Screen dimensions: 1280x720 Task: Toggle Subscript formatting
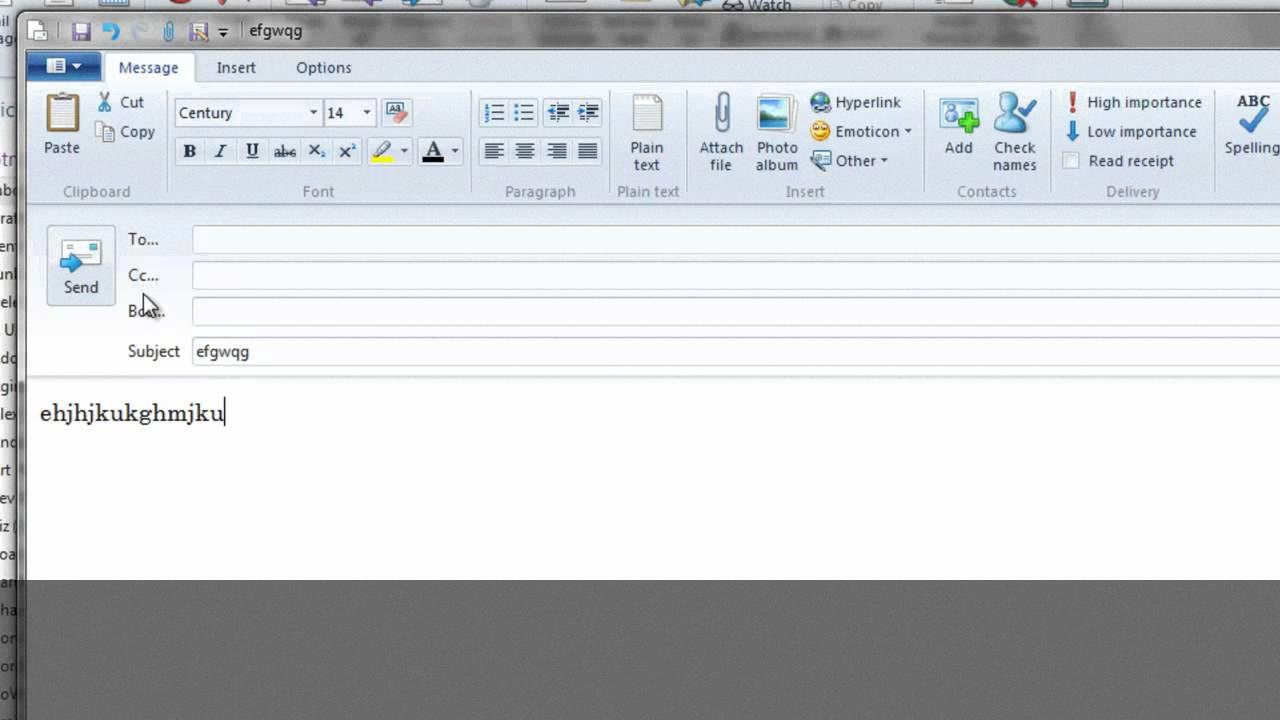tap(316, 151)
